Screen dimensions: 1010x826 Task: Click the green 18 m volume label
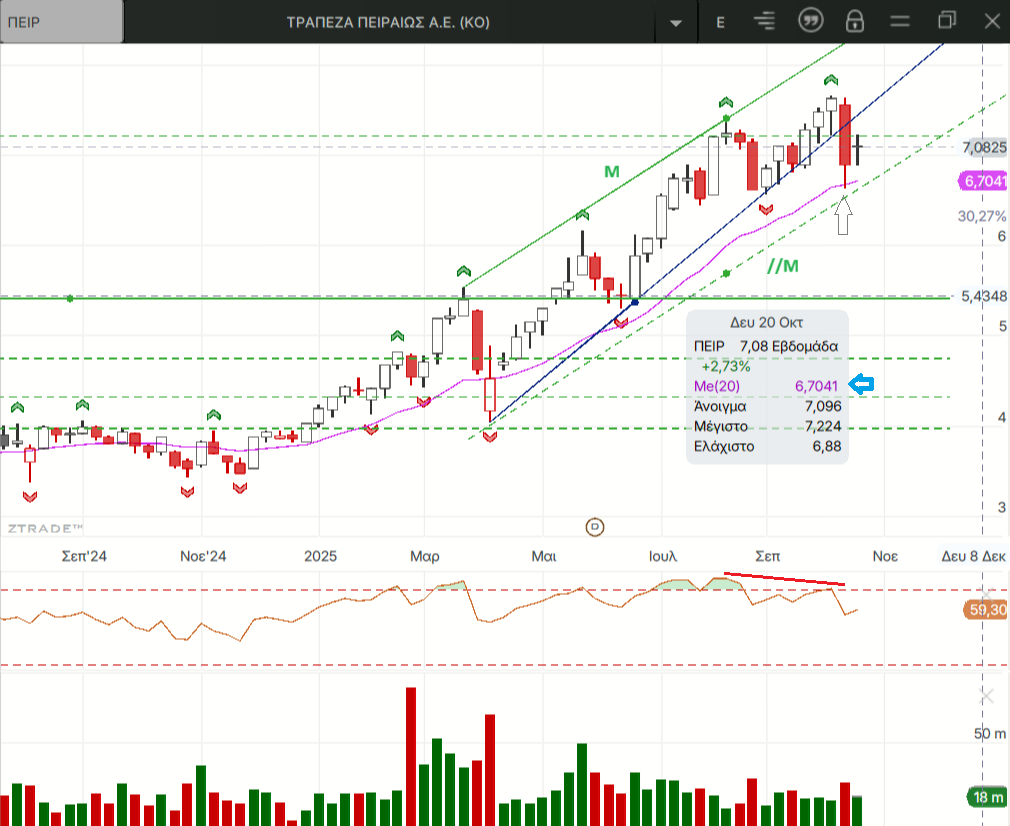(x=987, y=797)
